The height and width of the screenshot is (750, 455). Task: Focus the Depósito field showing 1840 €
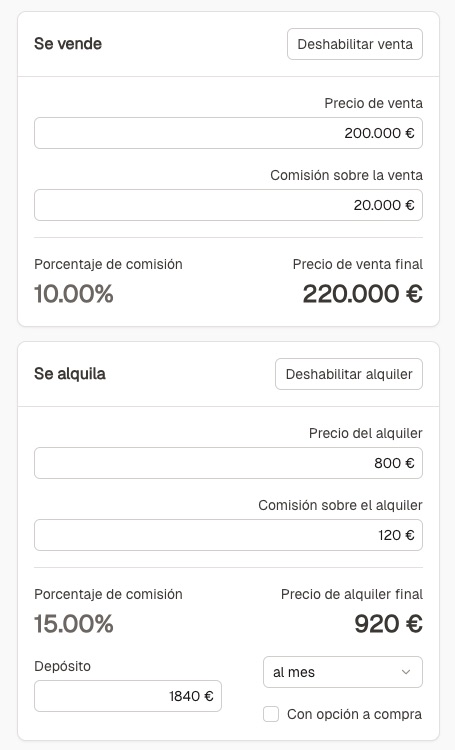[x=128, y=696]
